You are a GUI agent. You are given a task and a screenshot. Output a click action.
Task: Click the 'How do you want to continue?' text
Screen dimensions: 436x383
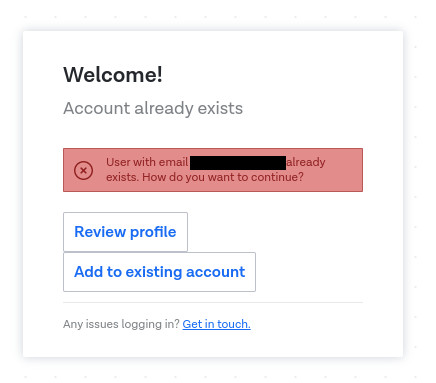[x=223, y=177]
